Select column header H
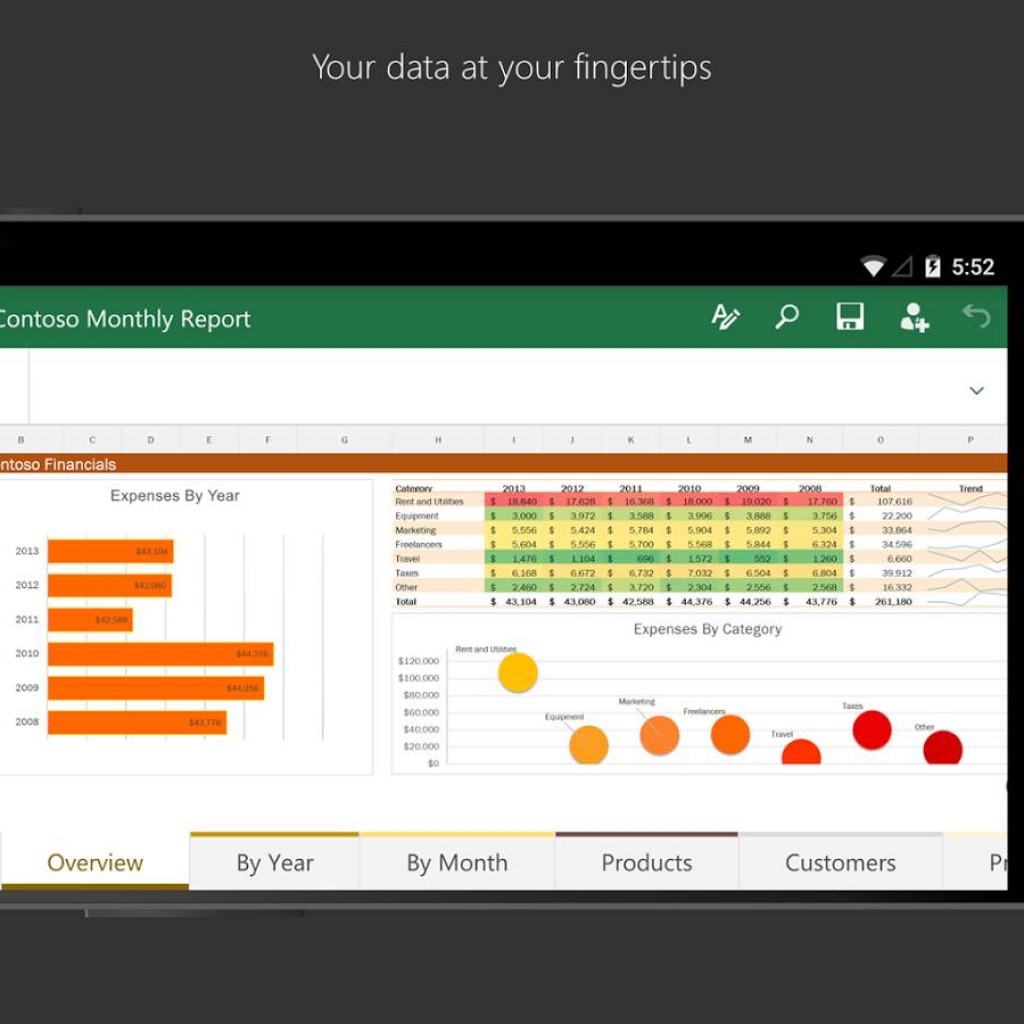The width and height of the screenshot is (1024, 1024). click(438, 440)
